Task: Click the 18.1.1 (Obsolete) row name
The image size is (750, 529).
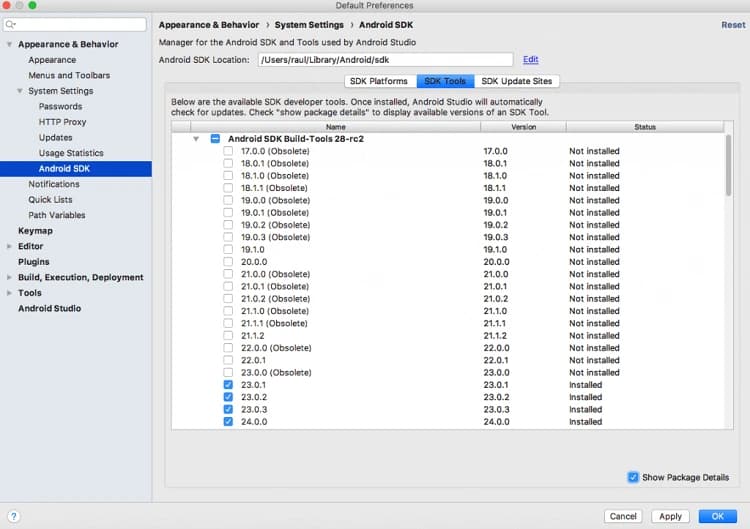Action: [x=274, y=188]
